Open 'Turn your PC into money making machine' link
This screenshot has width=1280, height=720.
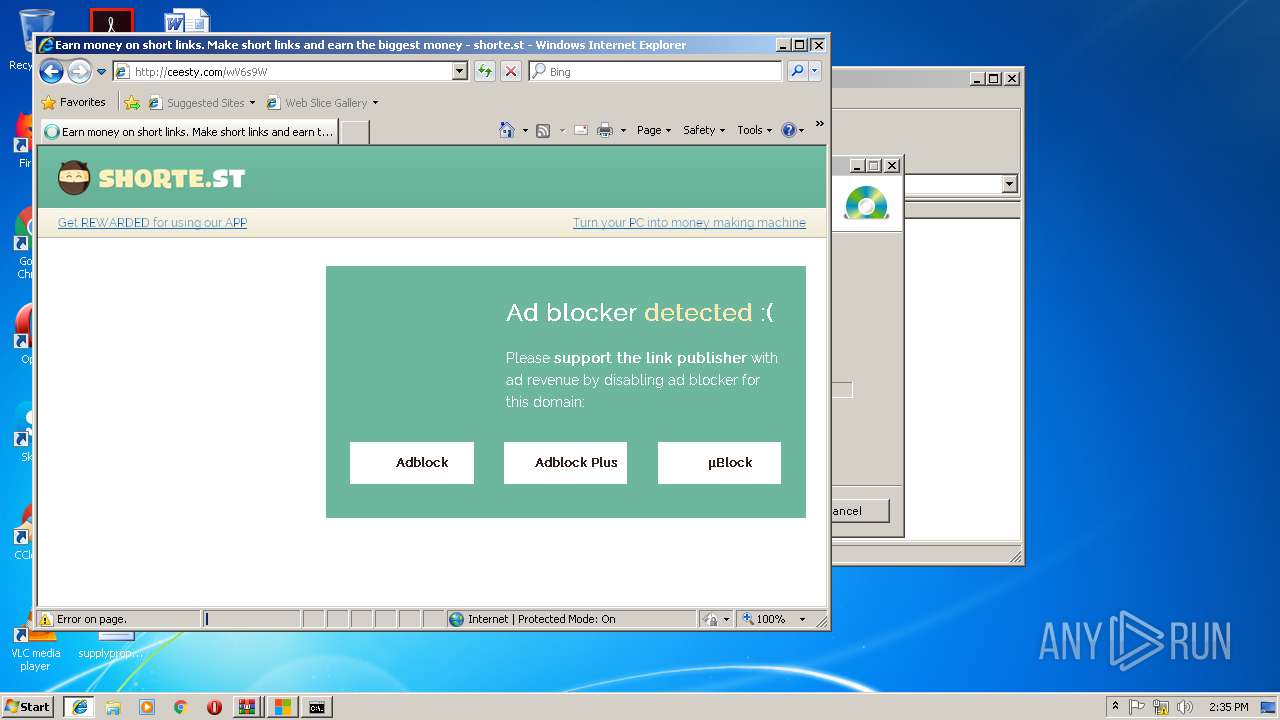(x=689, y=222)
